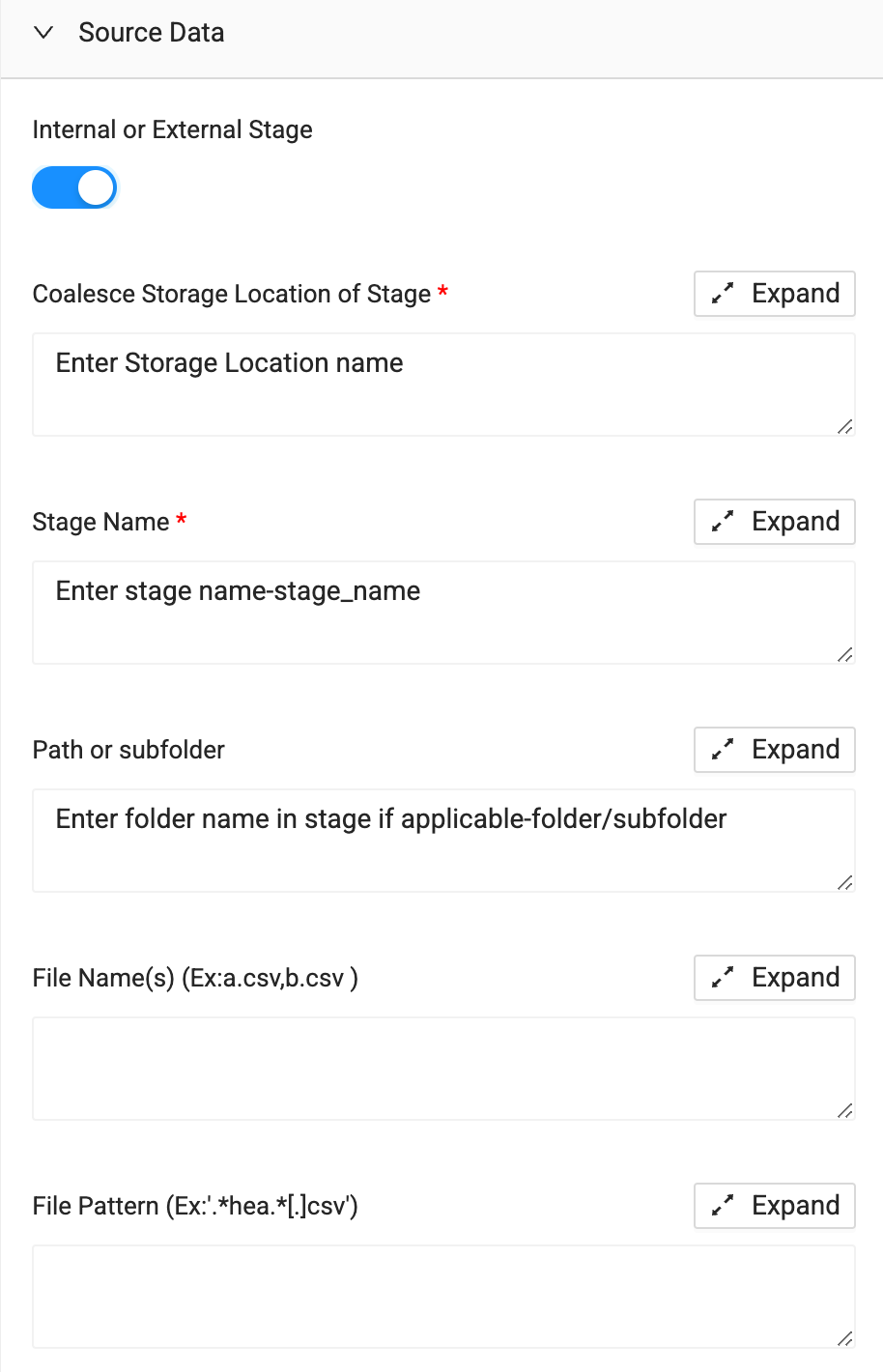
Task: Grab resize handle of Stage Name textarea
Action: tap(845, 654)
